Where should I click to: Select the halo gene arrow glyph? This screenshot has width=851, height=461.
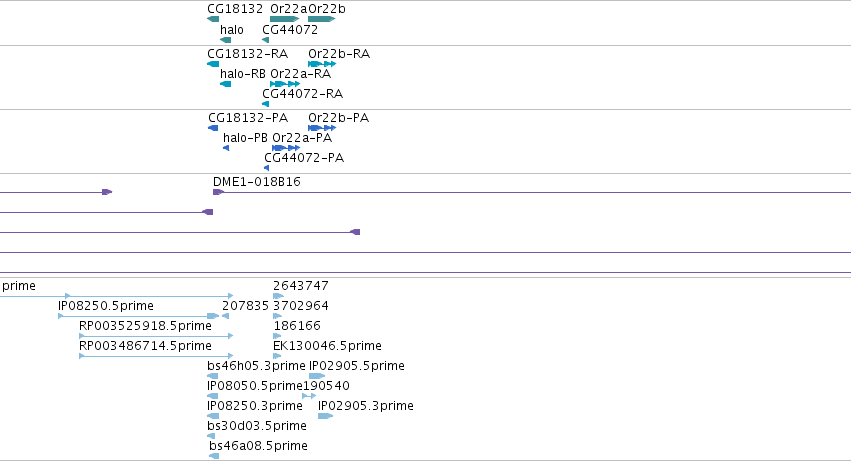(x=225, y=40)
